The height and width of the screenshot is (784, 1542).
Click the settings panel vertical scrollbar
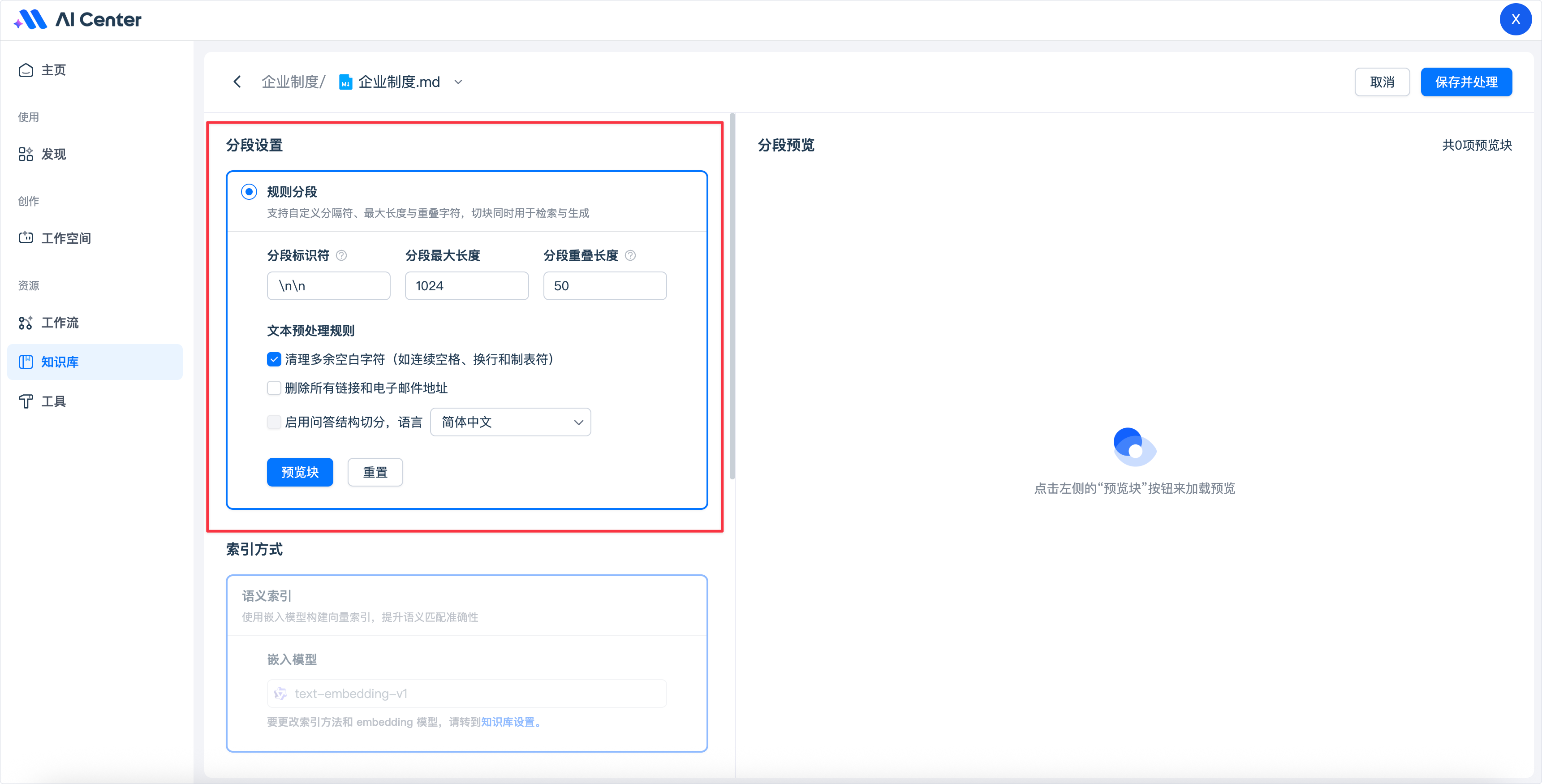point(732,296)
